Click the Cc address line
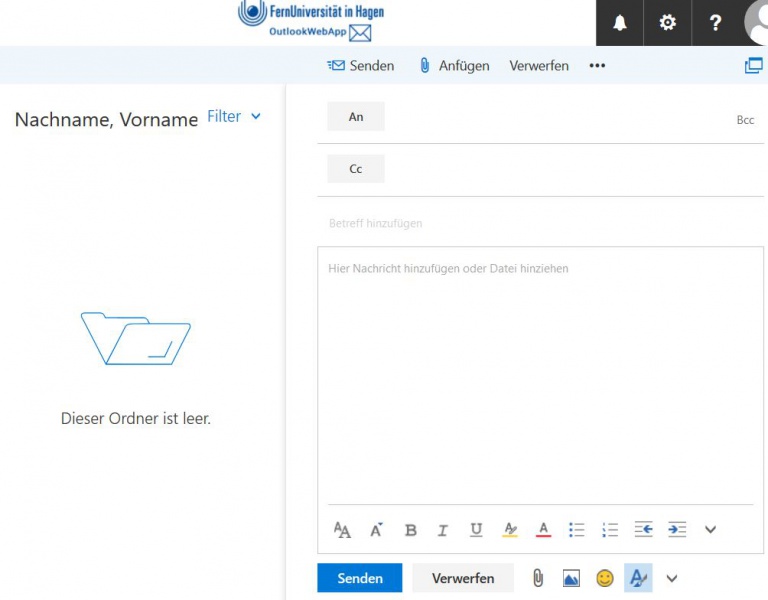Image resolution: width=768 pixels, height=600 pixels. (x=576, y=169)
